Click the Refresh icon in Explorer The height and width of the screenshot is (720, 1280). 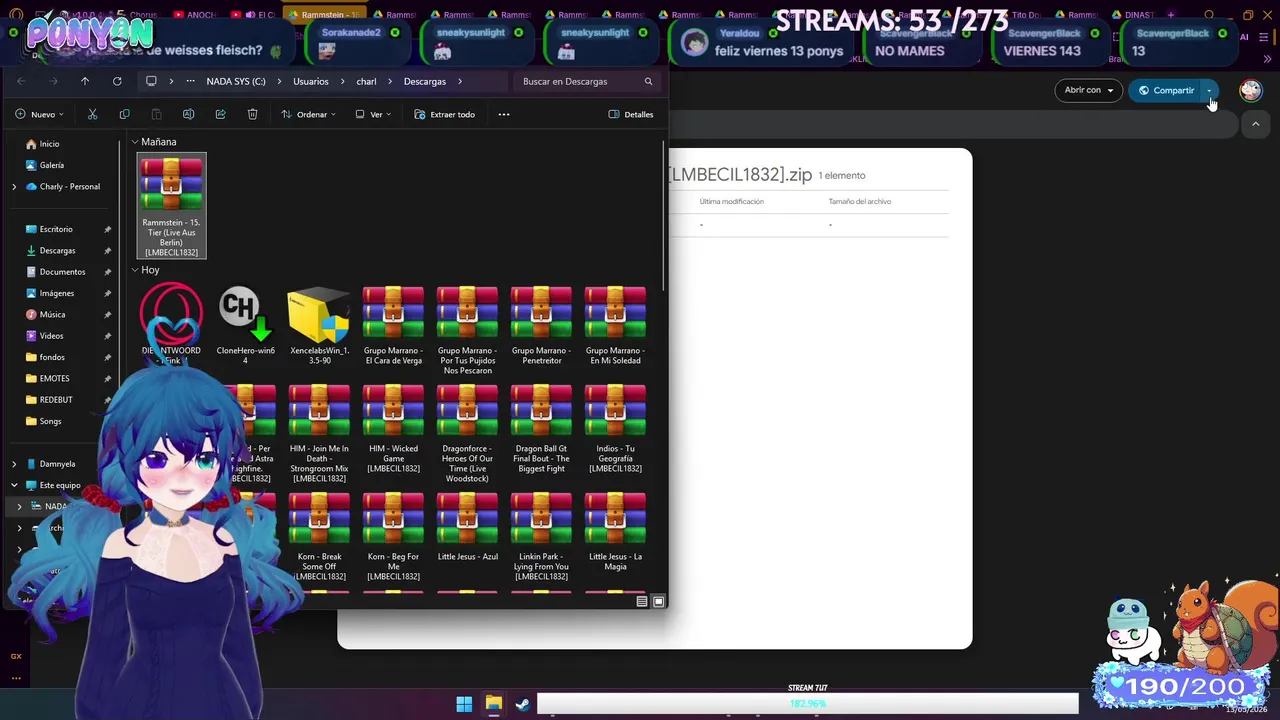point(117,81)
